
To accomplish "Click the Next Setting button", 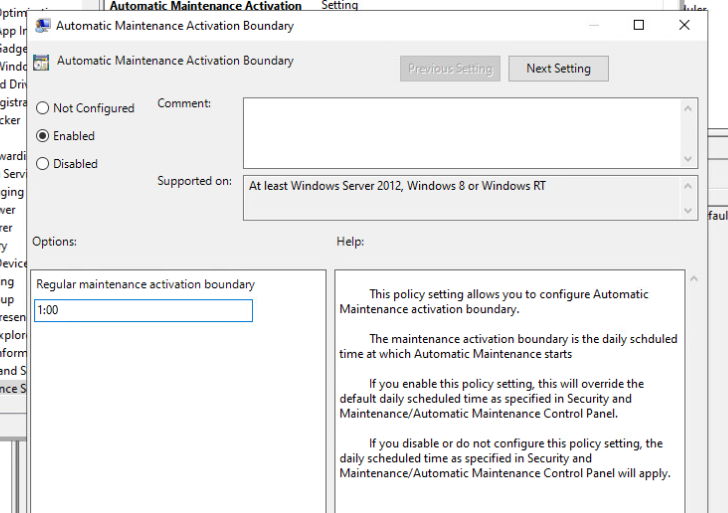I will (558, 69).
